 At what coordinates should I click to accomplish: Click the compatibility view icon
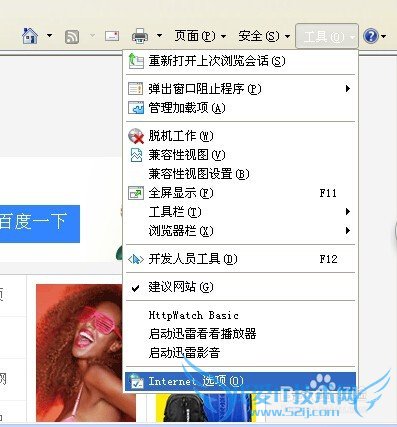click(x=136, y=155)
